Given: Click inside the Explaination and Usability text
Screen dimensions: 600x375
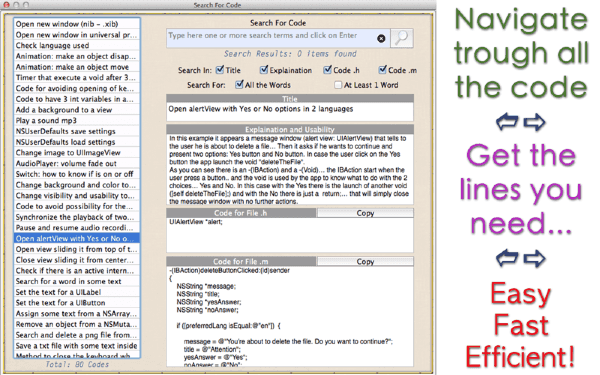Looking at the screenshot, I should tap(290, 169).
